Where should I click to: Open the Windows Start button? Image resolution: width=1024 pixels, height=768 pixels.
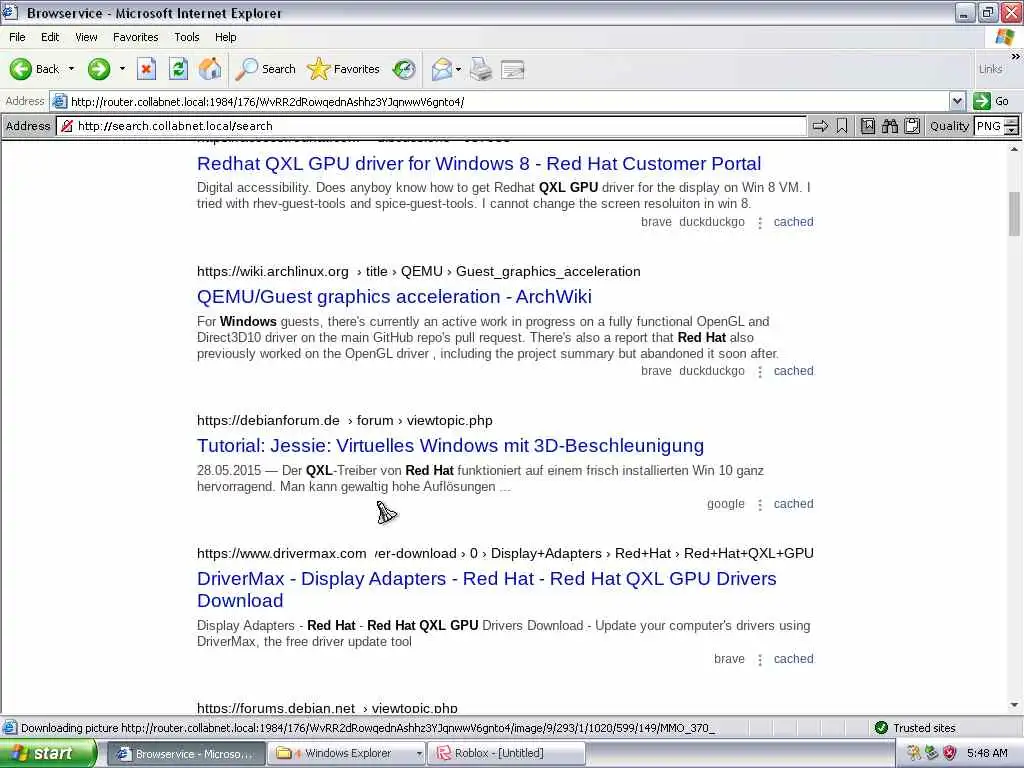click(x=47, y=753)
